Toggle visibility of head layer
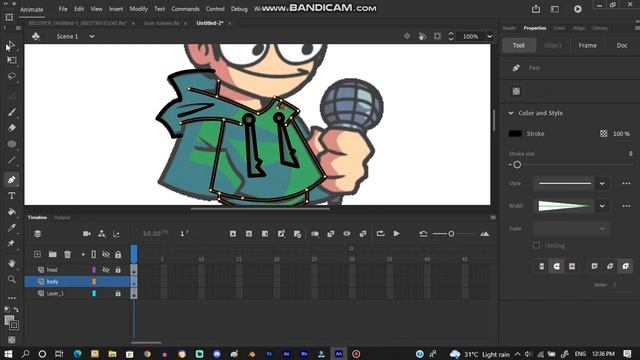The image size is (640, 360). click(x=106, y=270)
